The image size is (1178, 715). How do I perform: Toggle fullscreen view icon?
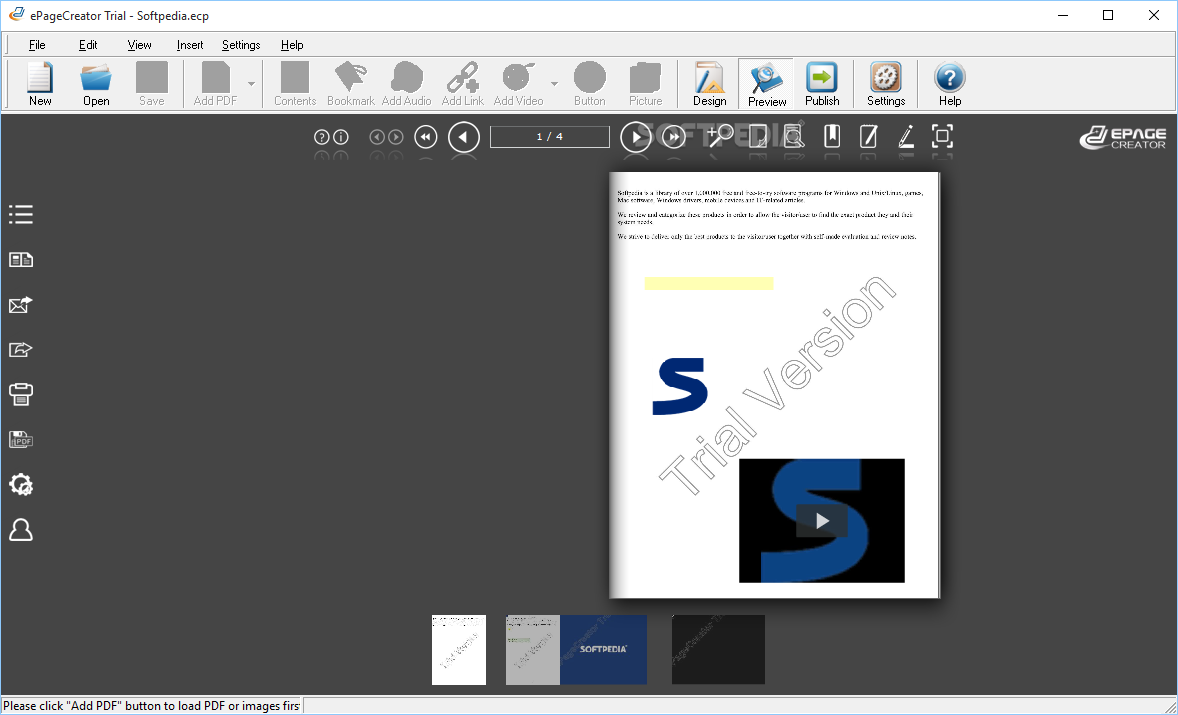point(942,136)
